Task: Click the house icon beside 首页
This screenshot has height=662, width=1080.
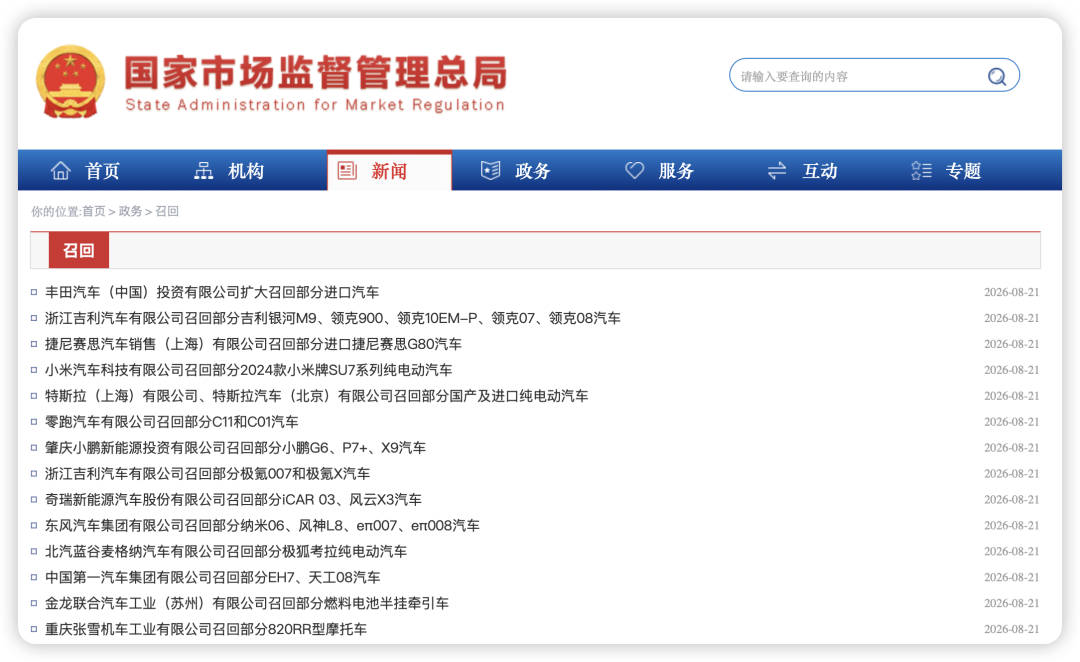Action: [61, 170]
